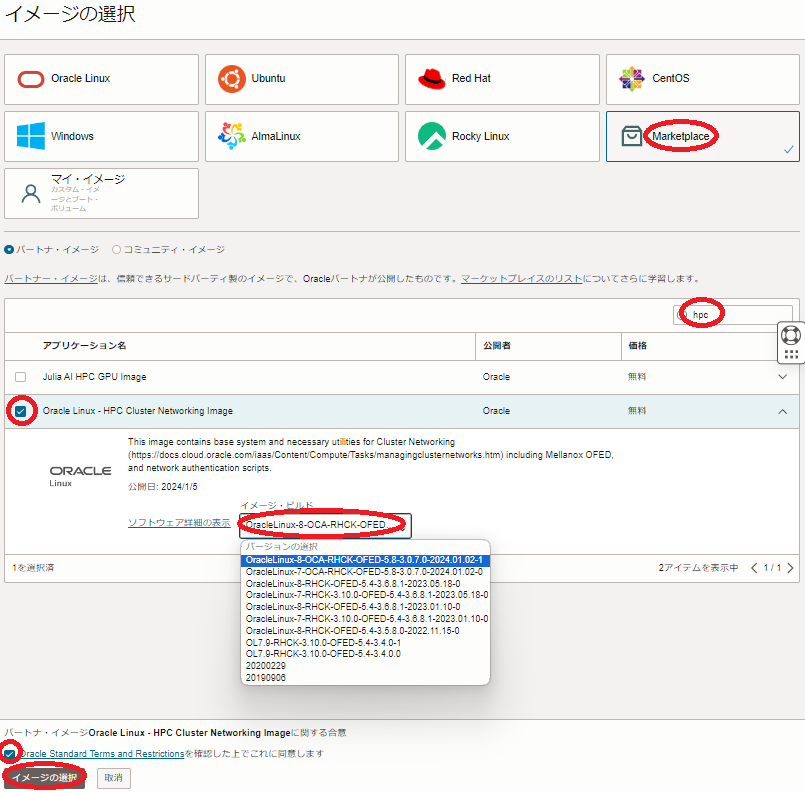The height and width of the screenshot is (793, 805).
Task: Check the Julia AI HPC GPU Image checkbox
Action: (x=21, y=377)
